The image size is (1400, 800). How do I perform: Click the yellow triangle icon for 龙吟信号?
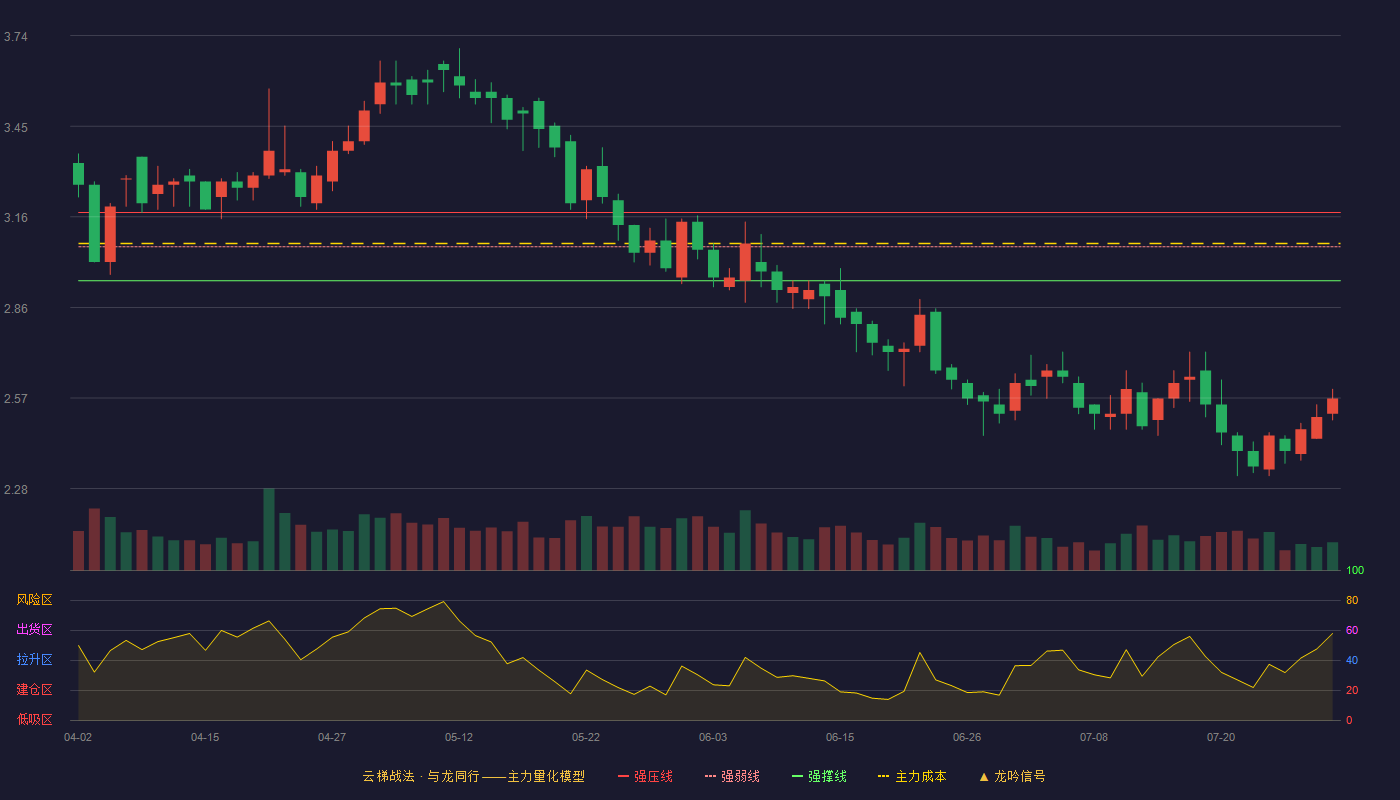click(984, 776)
